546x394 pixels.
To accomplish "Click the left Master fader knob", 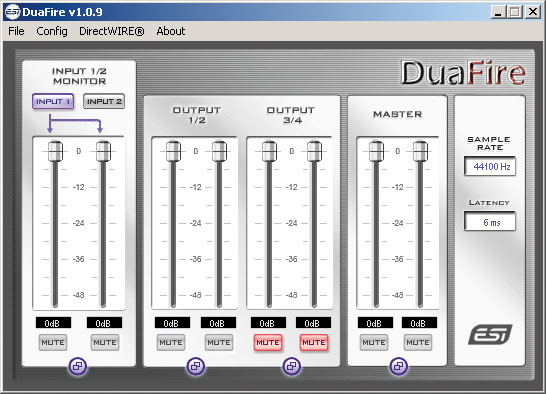I will (x=376, y=151).
